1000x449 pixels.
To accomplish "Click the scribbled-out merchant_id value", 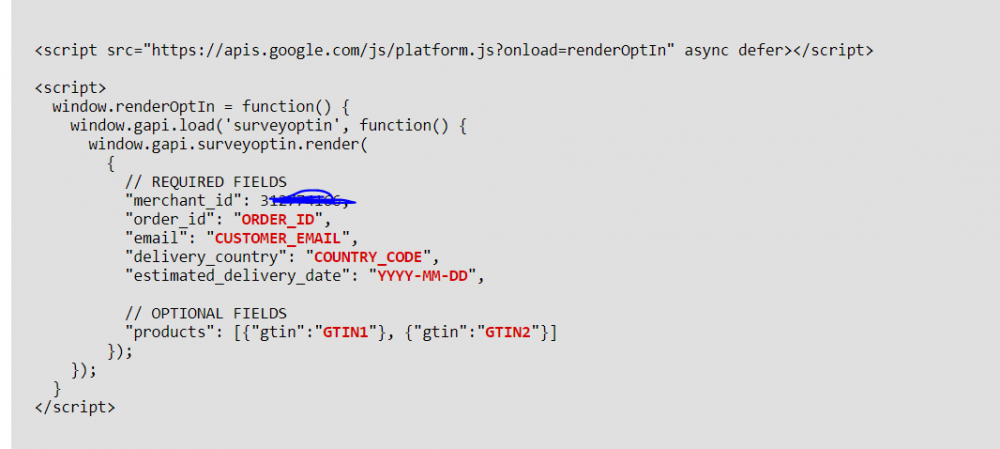I will 307,200.
